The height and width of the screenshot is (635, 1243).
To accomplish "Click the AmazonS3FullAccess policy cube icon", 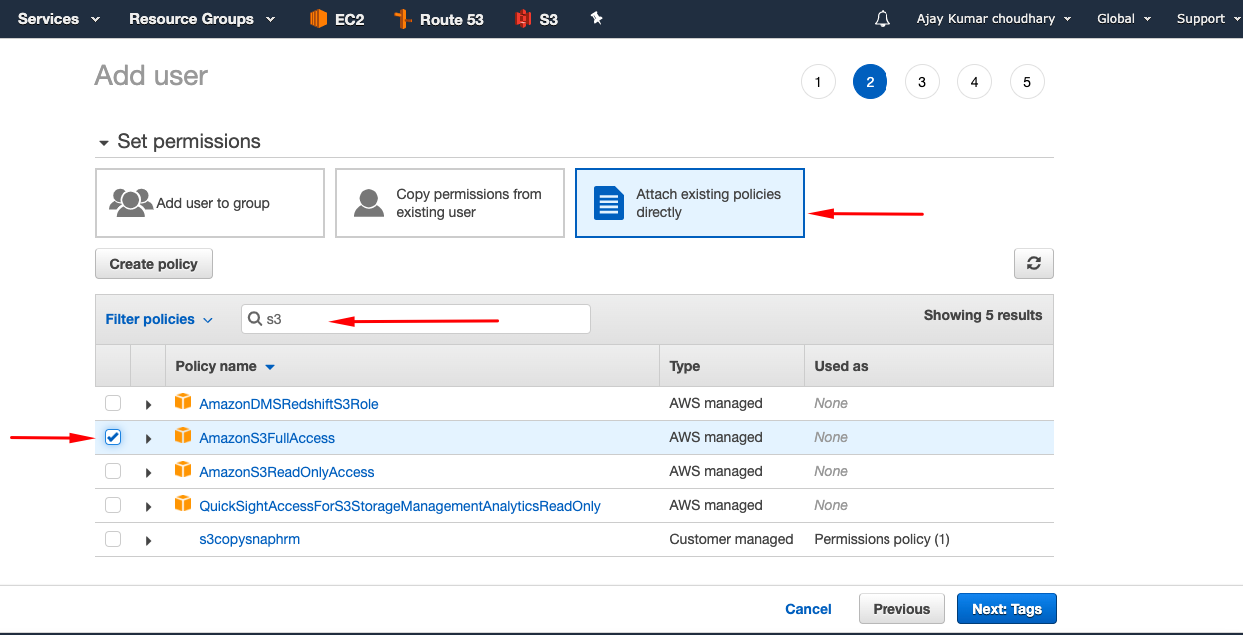I will (183, 436).
